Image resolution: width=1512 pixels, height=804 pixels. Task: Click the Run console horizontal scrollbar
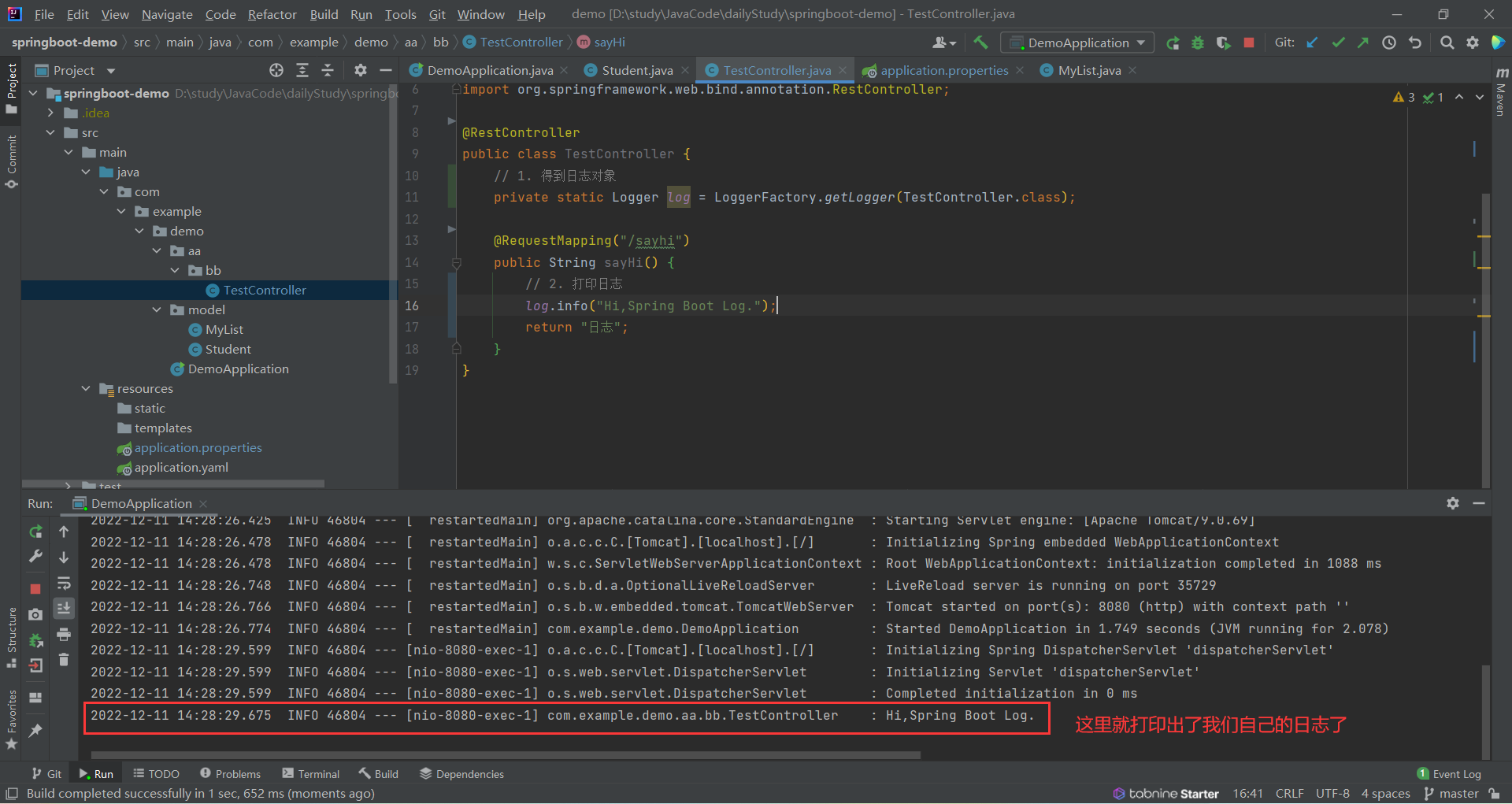(505, 754)
